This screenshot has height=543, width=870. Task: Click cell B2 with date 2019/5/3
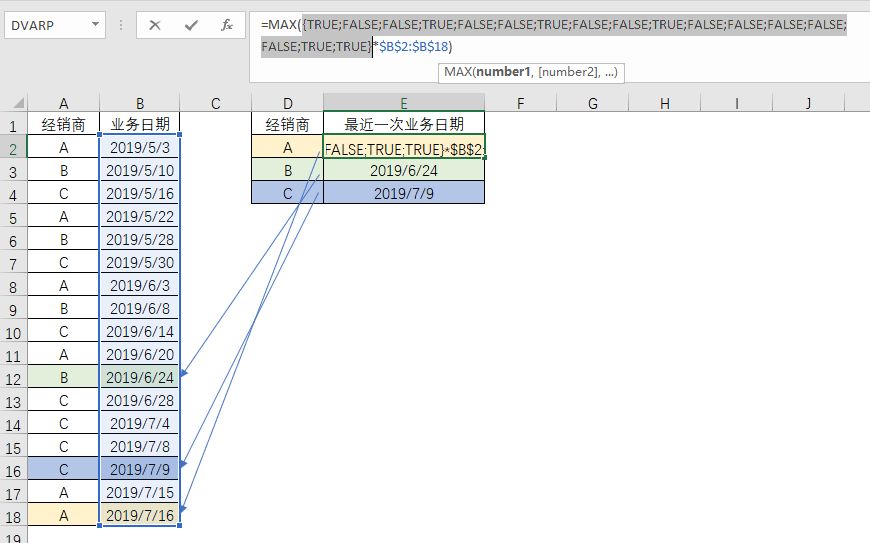point(140,147)
